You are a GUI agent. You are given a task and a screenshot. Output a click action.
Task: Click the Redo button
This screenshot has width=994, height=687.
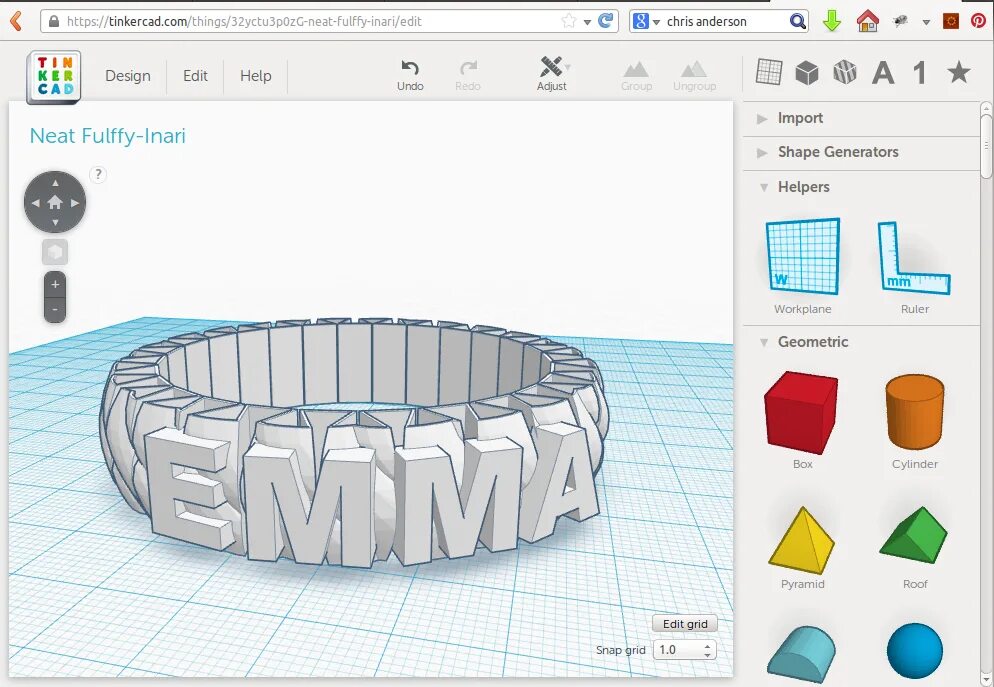(x=468, y=75)
